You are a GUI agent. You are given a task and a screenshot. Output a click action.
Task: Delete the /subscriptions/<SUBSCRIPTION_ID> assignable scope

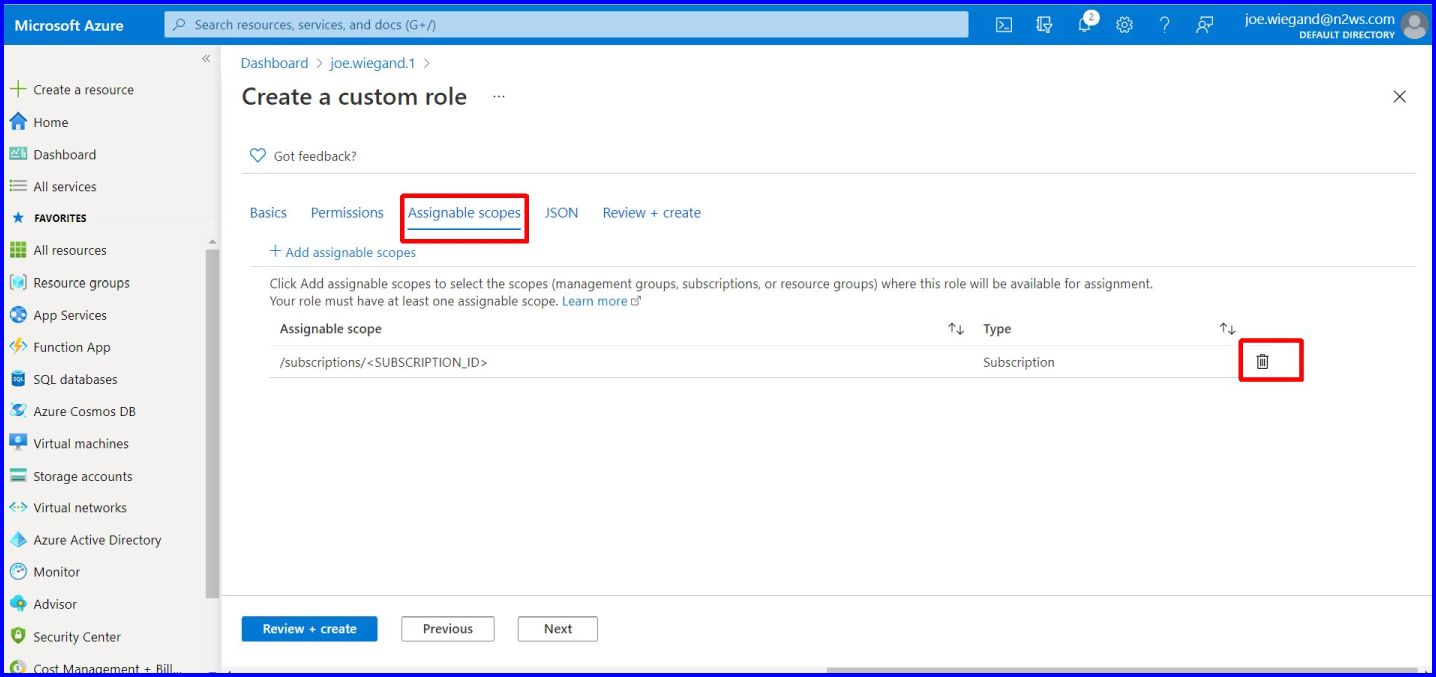1262,361
